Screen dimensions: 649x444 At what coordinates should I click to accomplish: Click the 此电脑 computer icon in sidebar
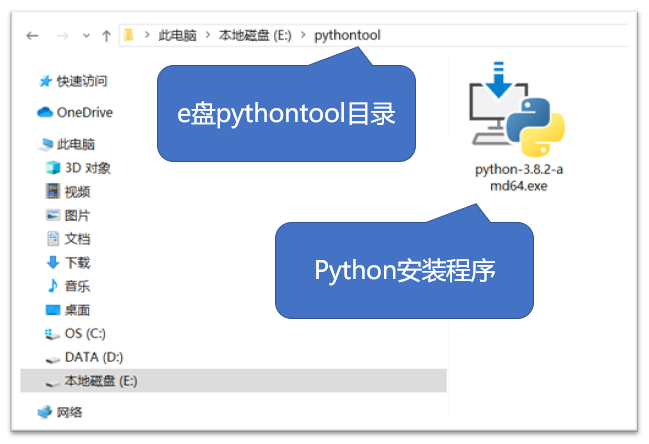point(46,144)
